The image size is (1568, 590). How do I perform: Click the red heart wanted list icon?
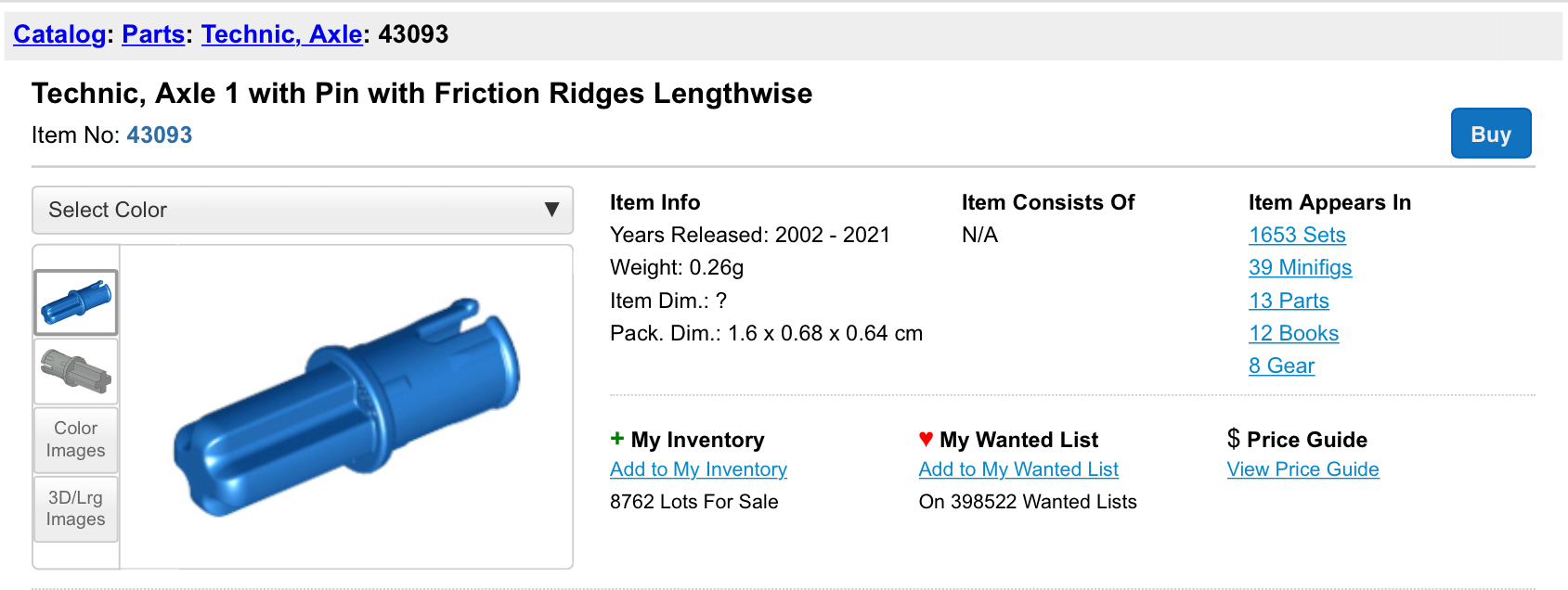coord(926,439)
